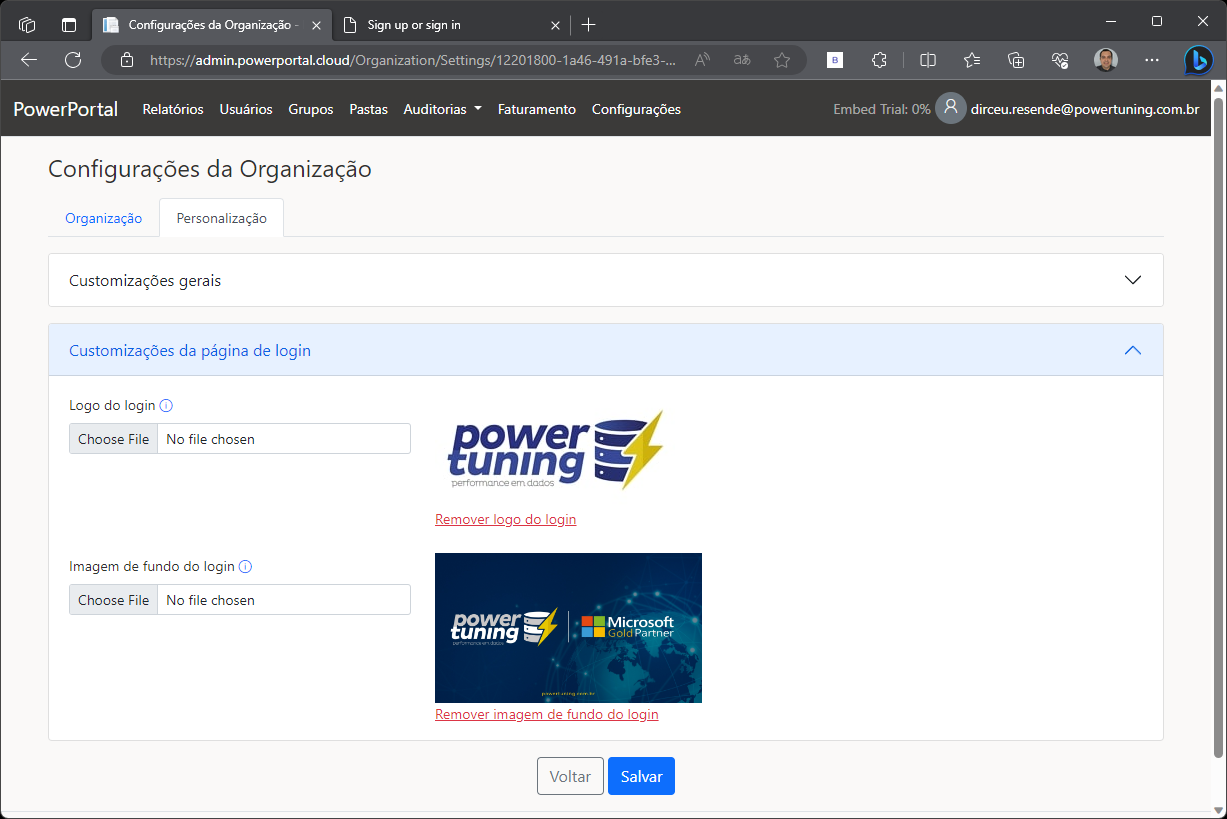
Task: Open the Auditorias dropdown menu
Action: pos(442,109)
